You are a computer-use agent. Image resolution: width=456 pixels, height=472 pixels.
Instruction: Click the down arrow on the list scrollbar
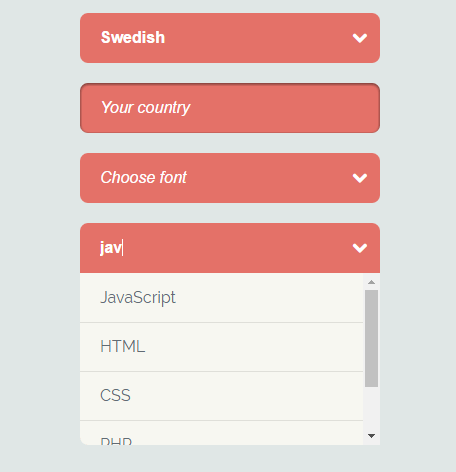371,436
